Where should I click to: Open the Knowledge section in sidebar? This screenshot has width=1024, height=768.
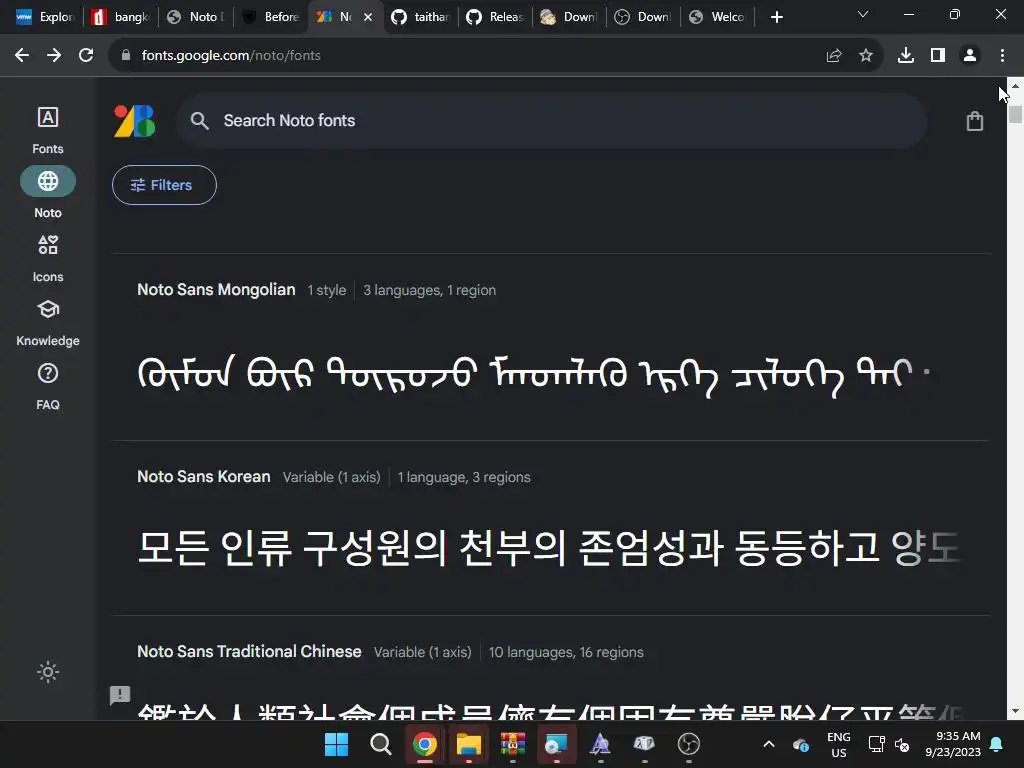click(48, 323)
